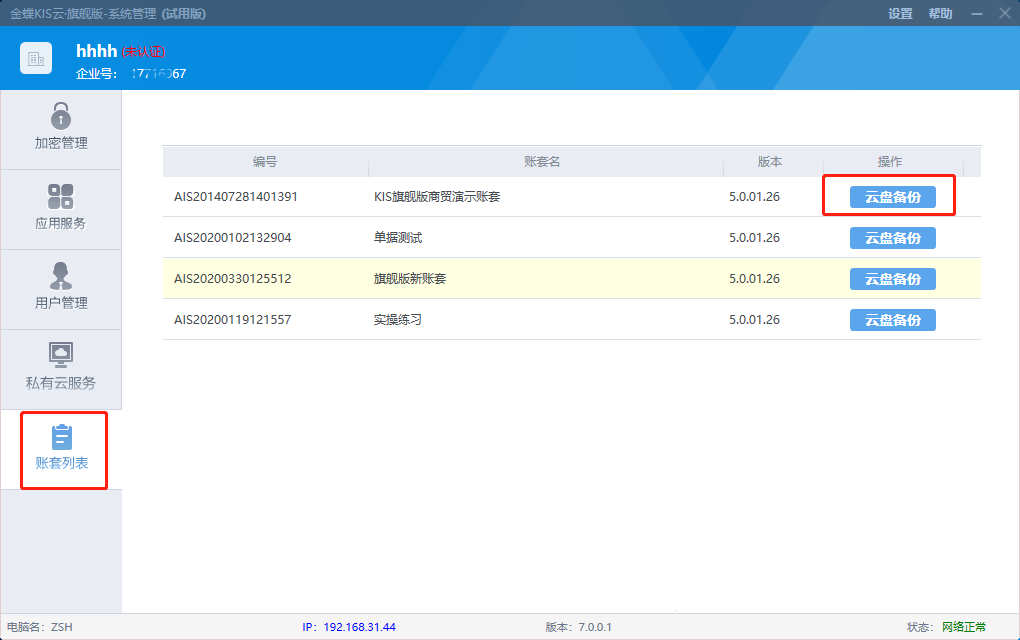Select the 账套列表 clipboard icon

[x=62, y=437]
